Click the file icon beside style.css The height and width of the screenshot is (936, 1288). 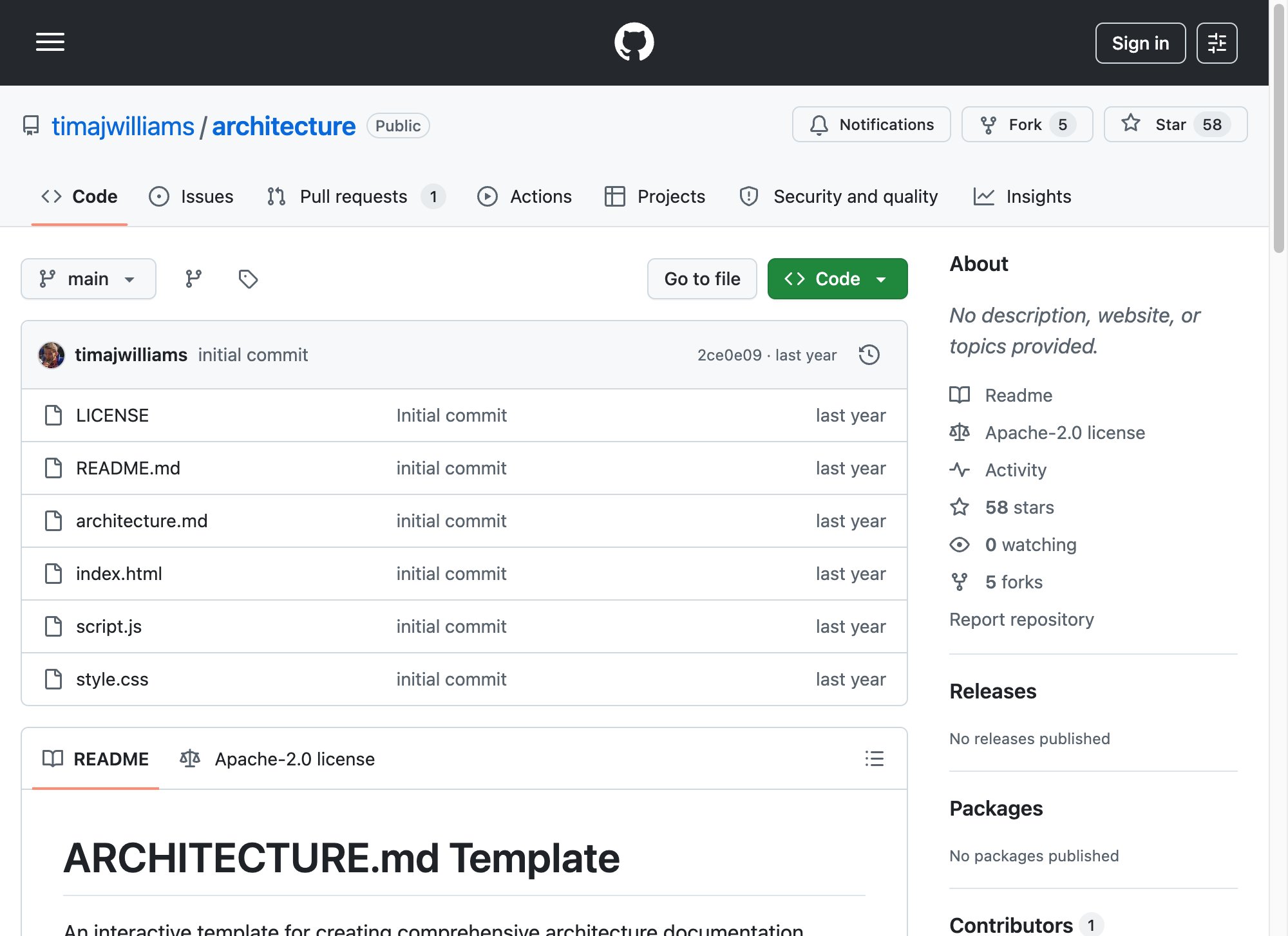coord(53,679)
